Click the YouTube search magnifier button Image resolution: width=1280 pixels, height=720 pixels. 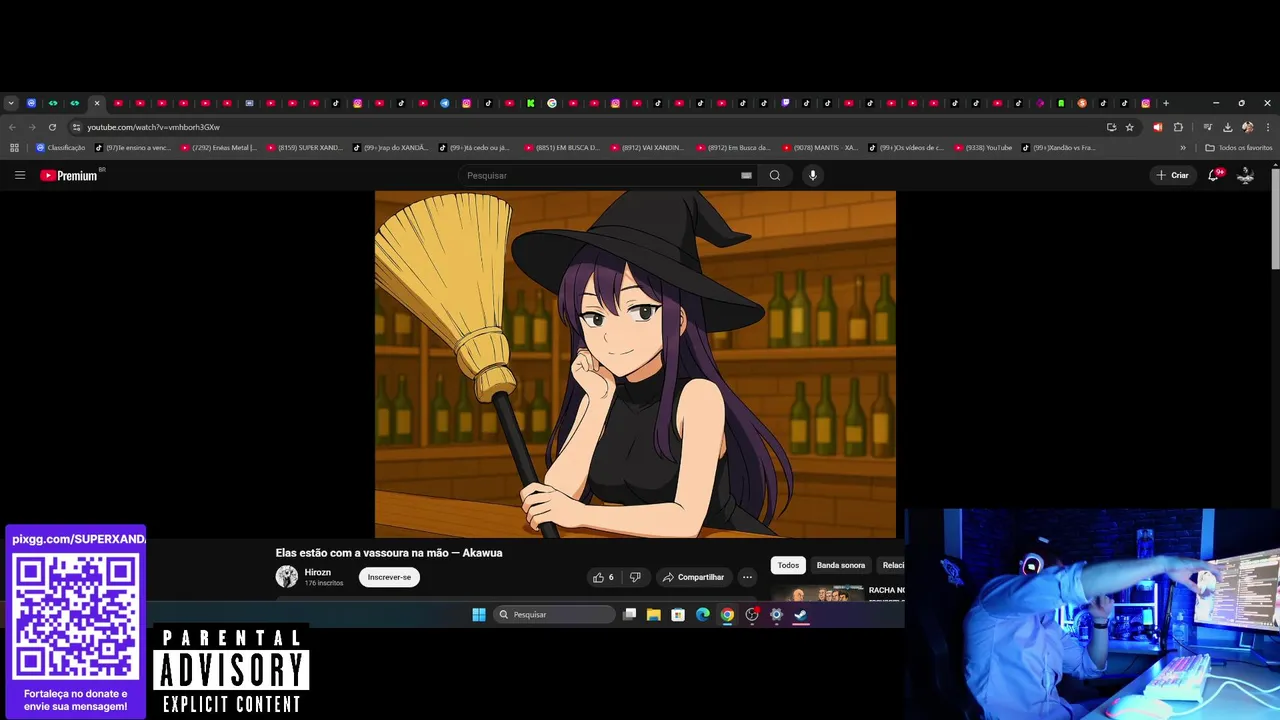[774, 175]
